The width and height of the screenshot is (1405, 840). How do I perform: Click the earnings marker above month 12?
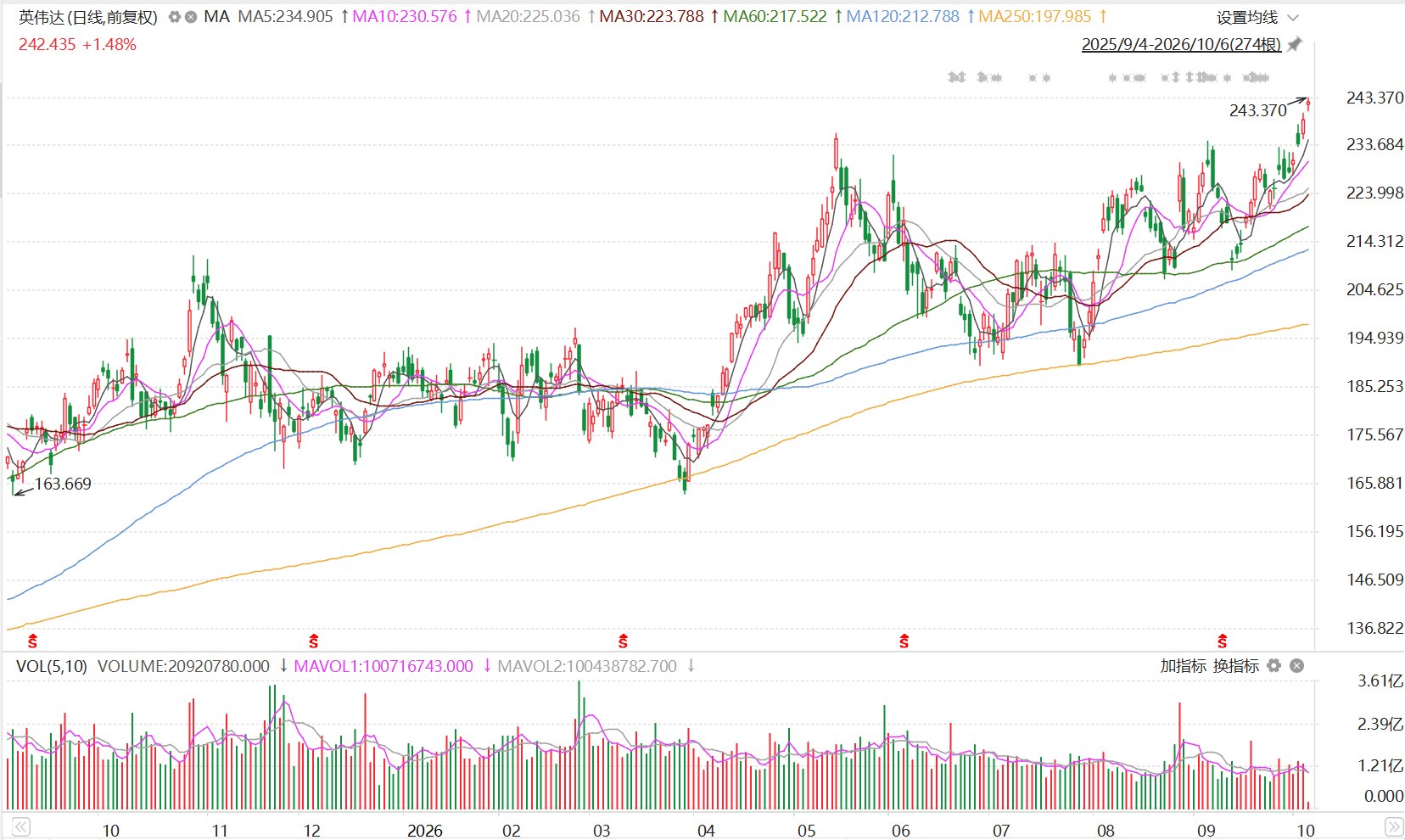click(x=314, y=641)
